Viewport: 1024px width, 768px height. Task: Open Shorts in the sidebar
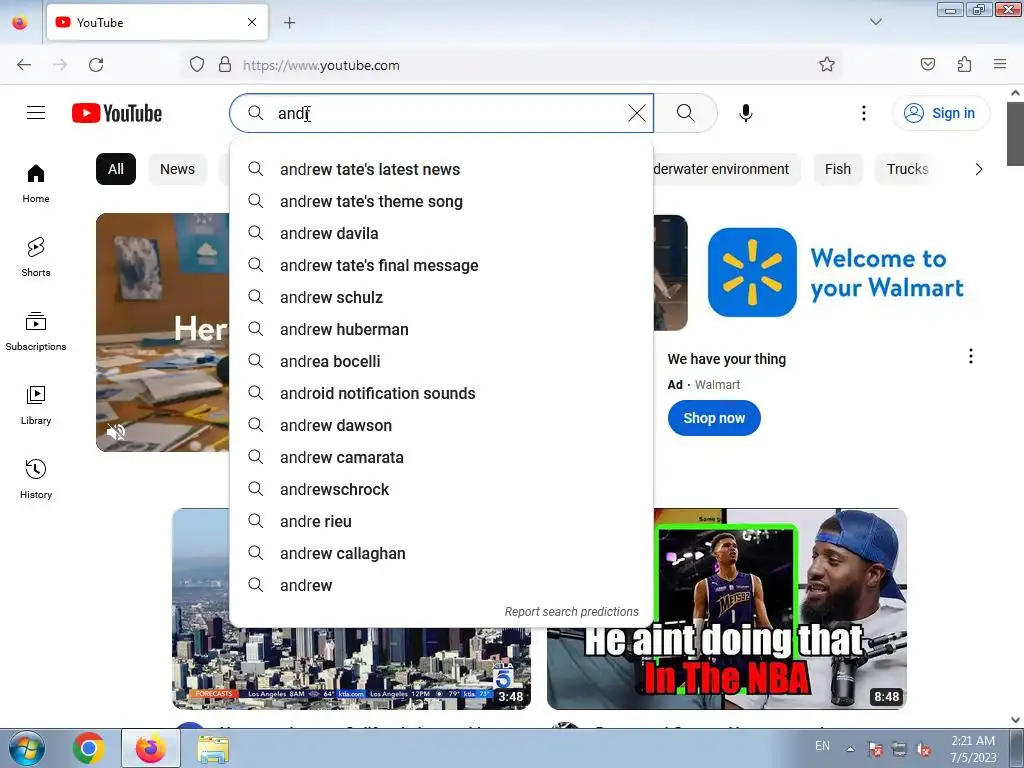click(x=36, y=257)
